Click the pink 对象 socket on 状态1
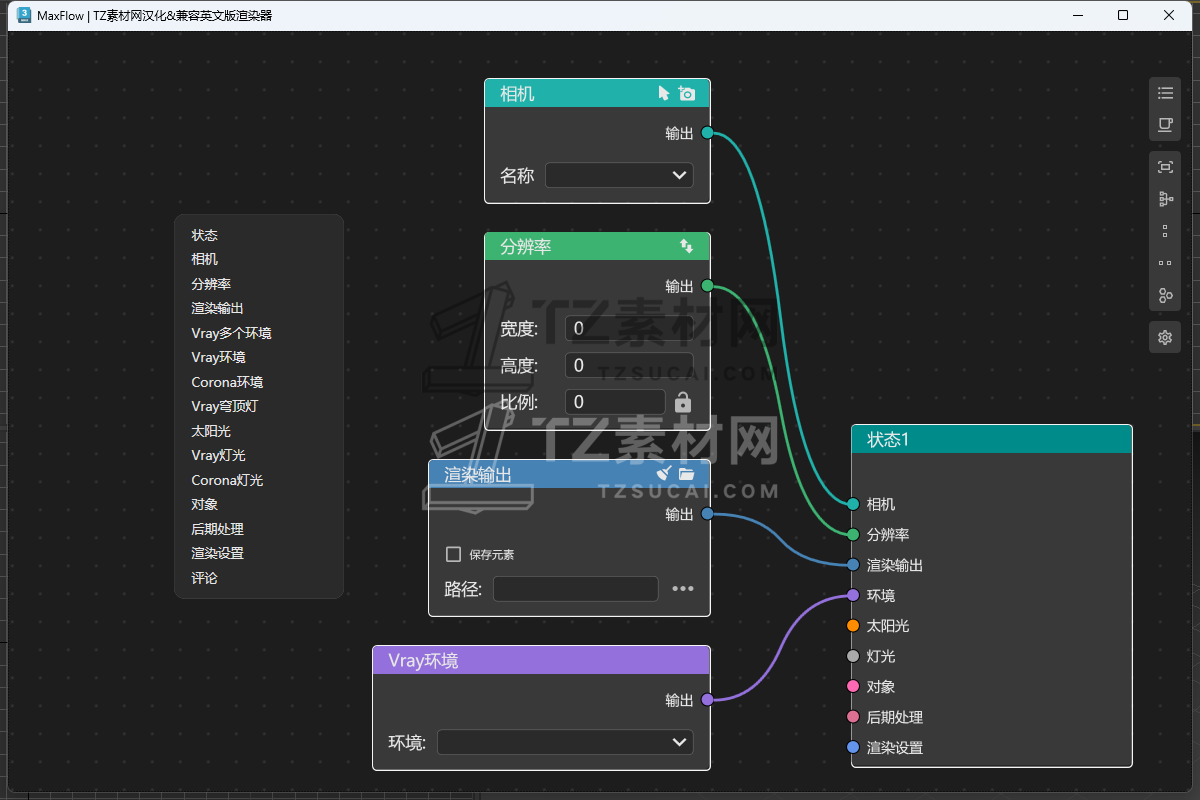 coord(853,687)
